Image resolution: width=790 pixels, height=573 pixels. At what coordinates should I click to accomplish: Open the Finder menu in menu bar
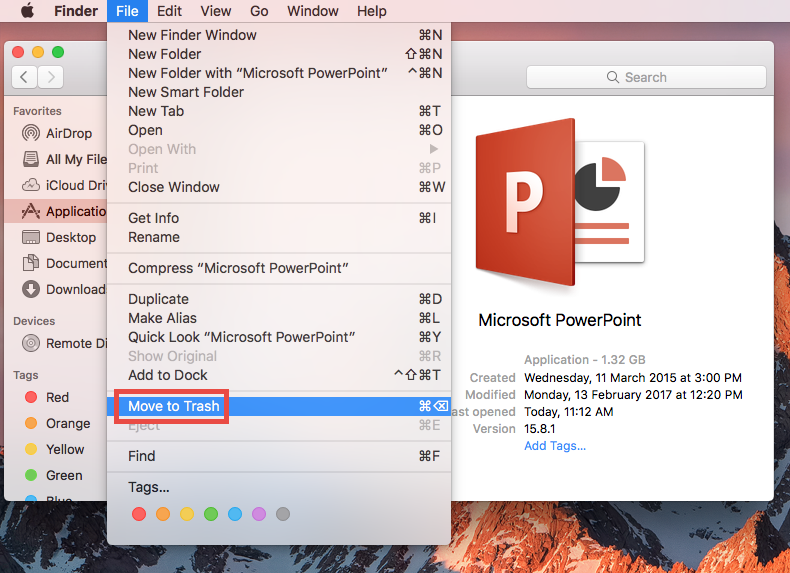[x=76, y=11]
